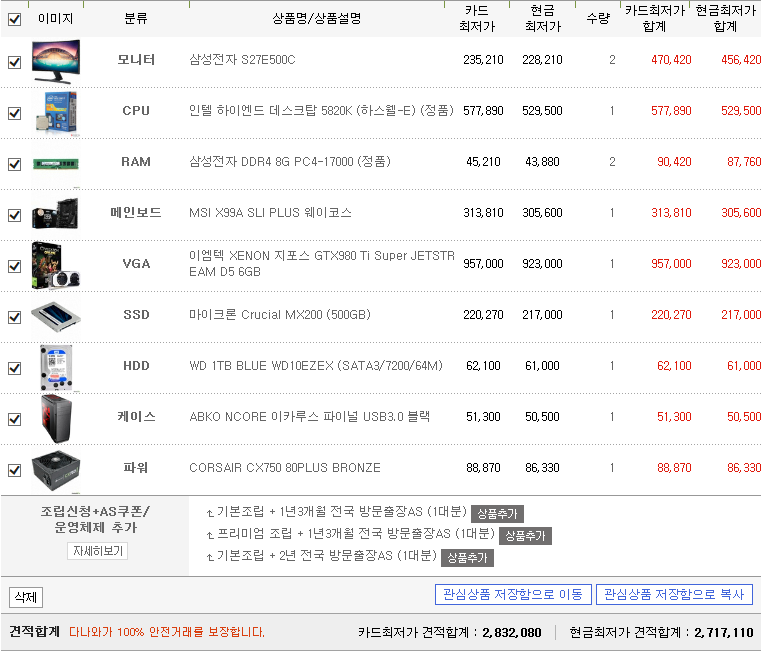Add 기본조립 + 1년3개월 AS via 상품추가
The height and width of the screenshot is (662, 769).
(x=497, y=514)
